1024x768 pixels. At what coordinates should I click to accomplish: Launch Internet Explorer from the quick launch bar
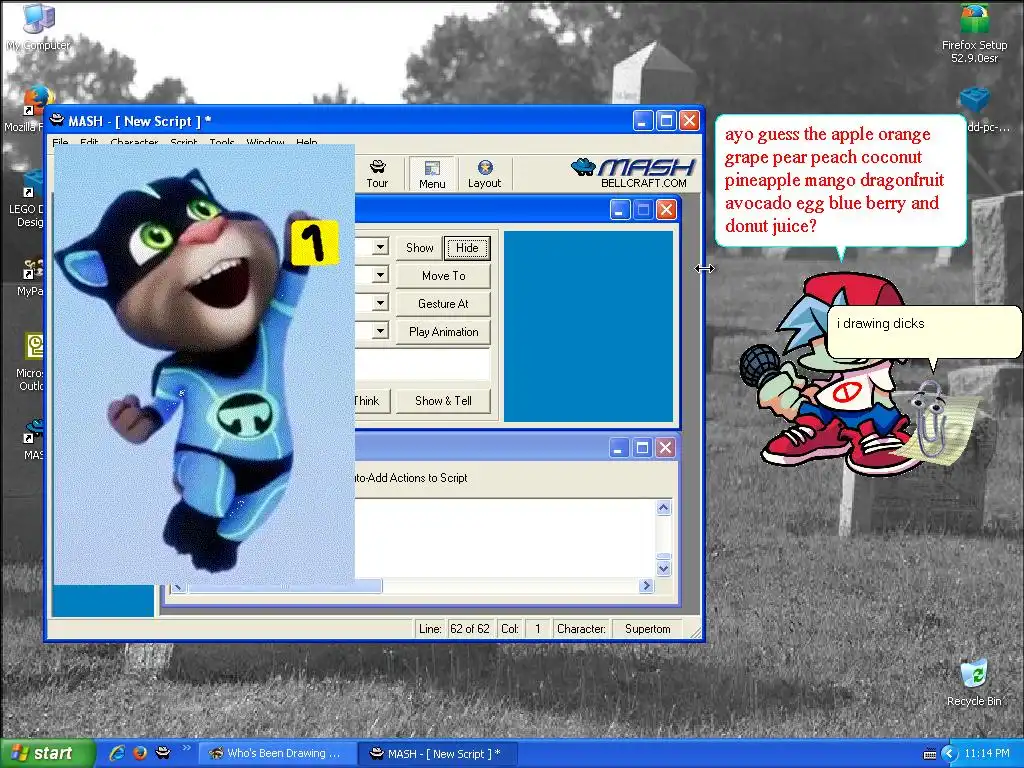pyautogui.click(x=117, y=753)
